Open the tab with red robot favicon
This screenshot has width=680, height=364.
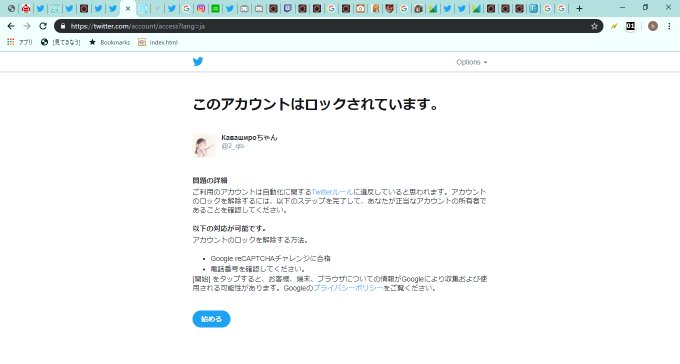(x=26, y=8)
